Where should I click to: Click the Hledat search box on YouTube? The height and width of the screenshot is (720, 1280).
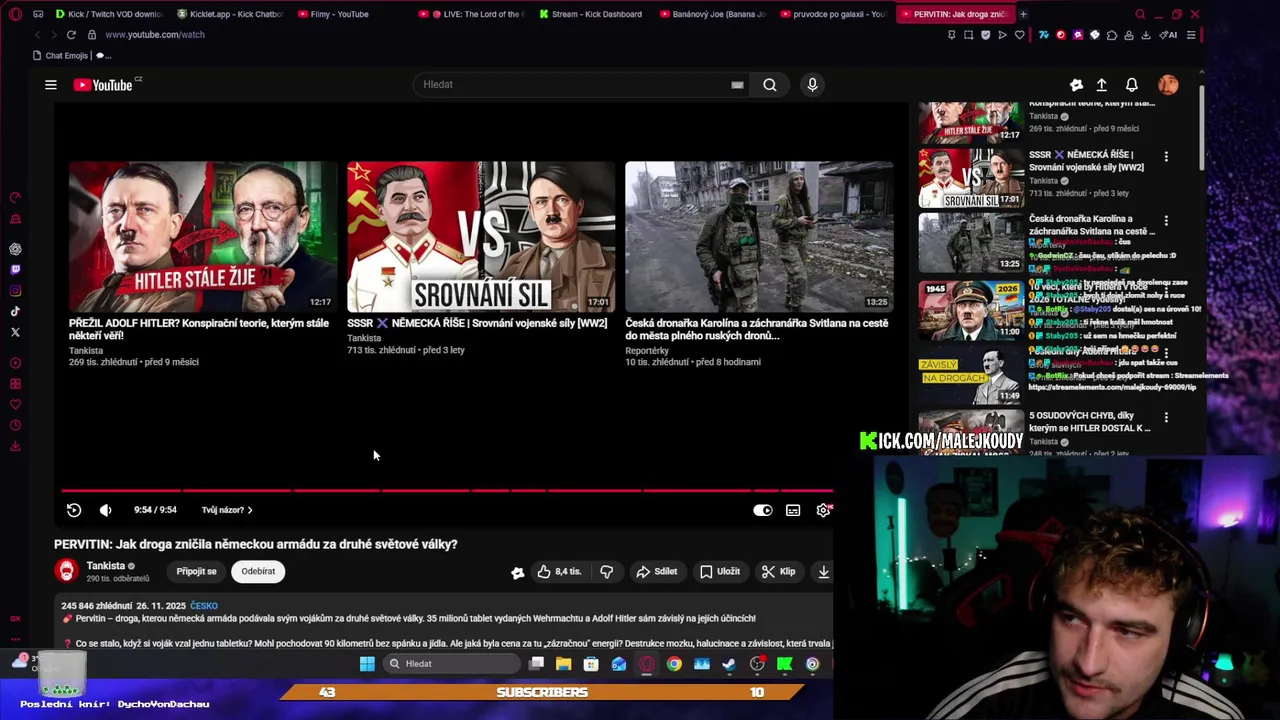click(573, 85)
